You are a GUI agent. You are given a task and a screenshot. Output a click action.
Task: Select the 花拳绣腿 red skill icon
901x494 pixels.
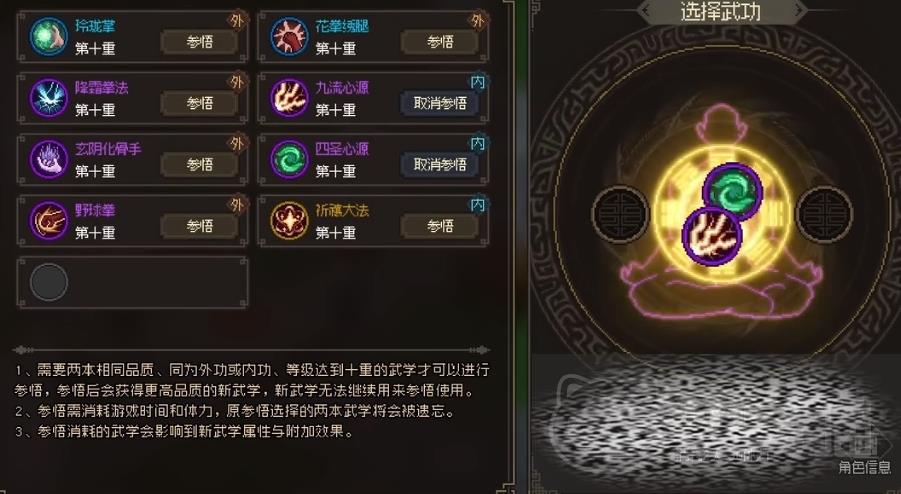click(290, 36)
